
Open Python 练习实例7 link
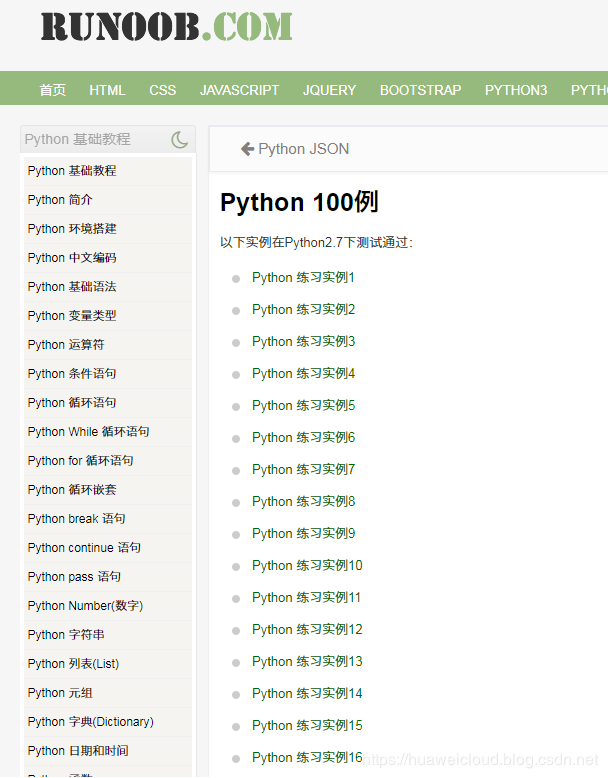tap(304, 469)
